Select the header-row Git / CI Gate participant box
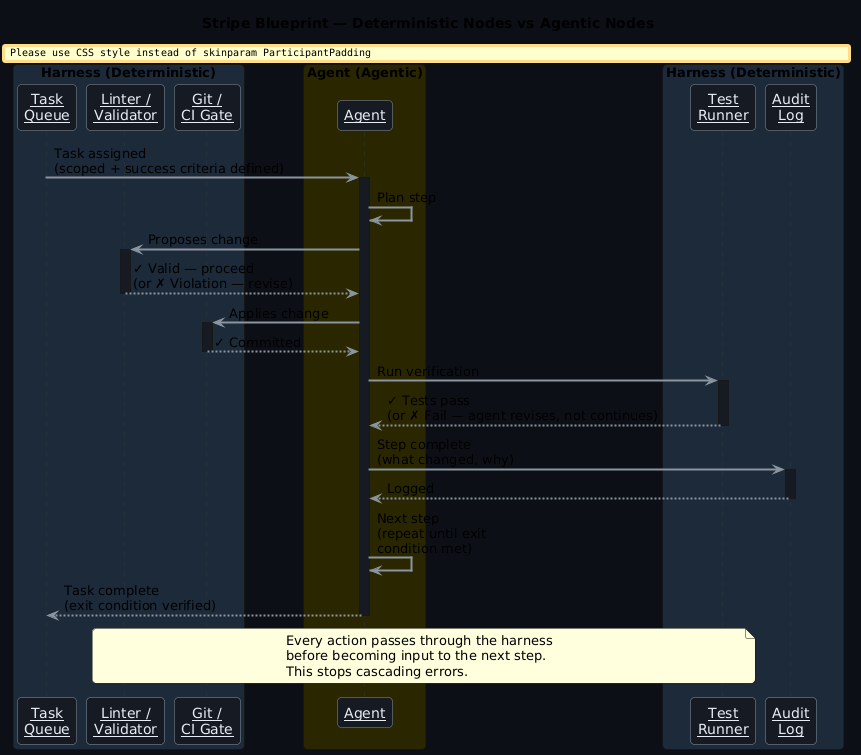The image size is (861, 755). click(x=207, y=107)
